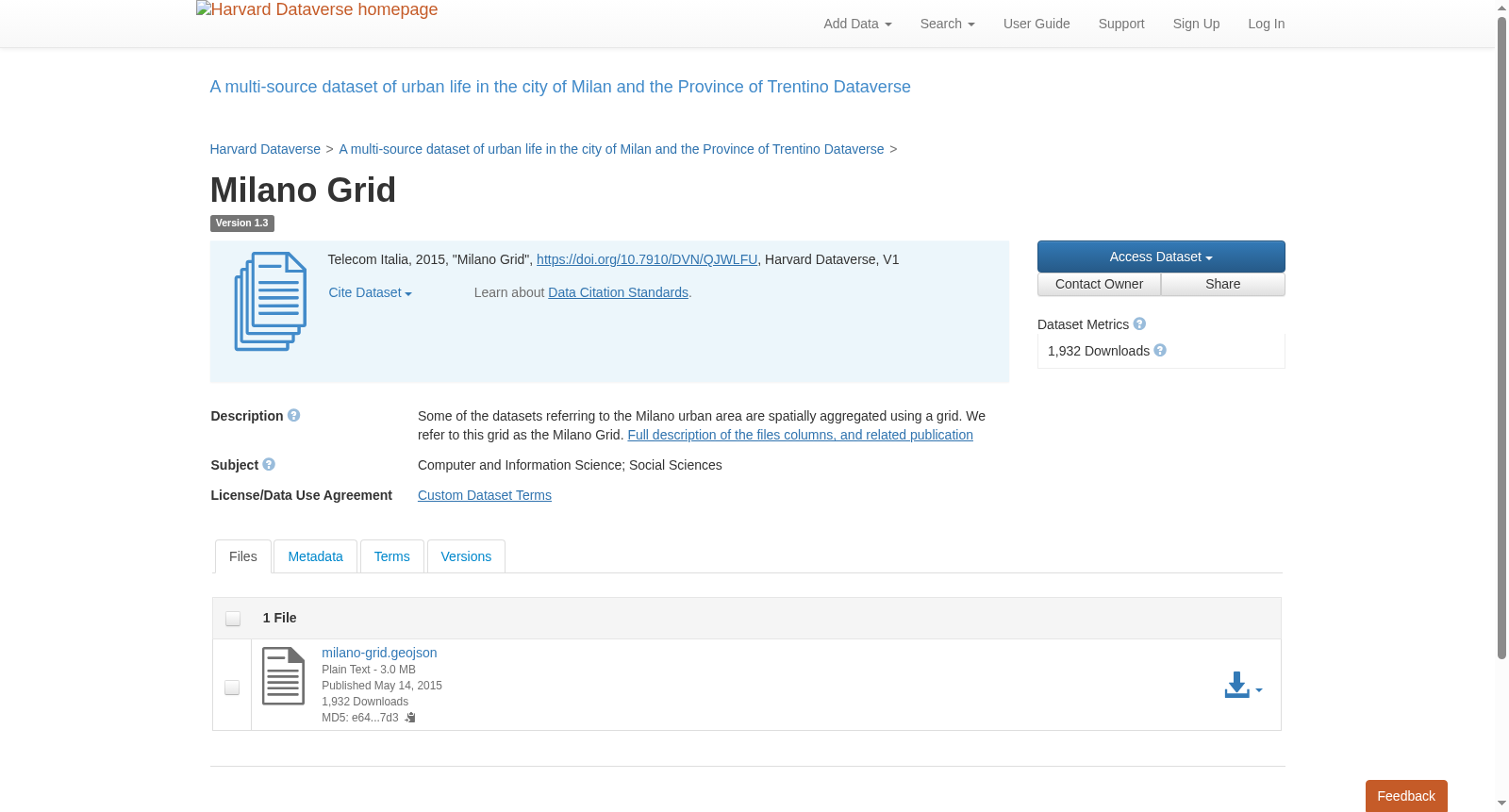The width and height of the screenshot is (1509, 812).
Task: Open the Custom Dataset Terms link
Action: click(x=485, y=495)
